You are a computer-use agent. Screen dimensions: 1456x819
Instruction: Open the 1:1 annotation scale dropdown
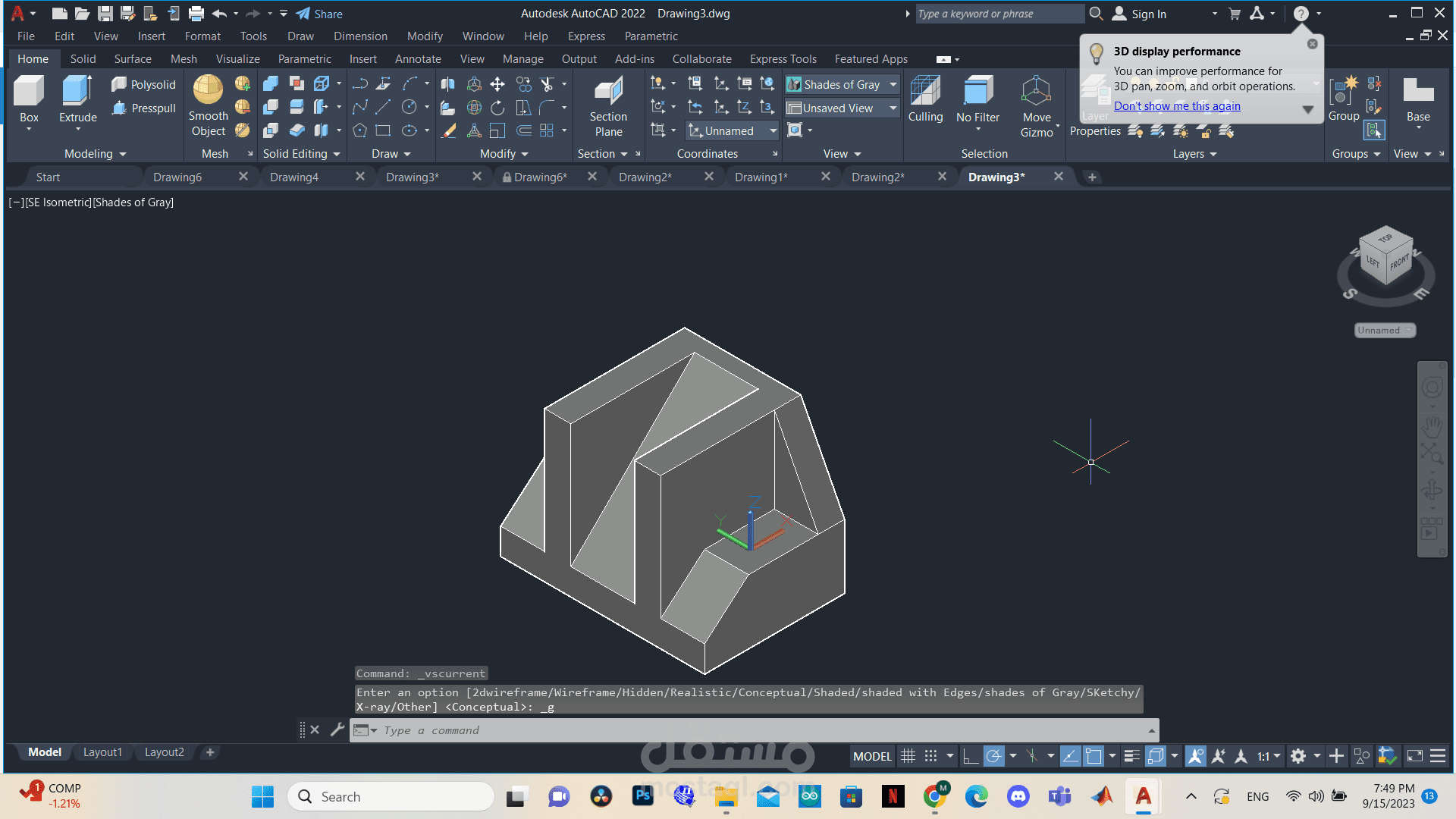coord(1268,756)
